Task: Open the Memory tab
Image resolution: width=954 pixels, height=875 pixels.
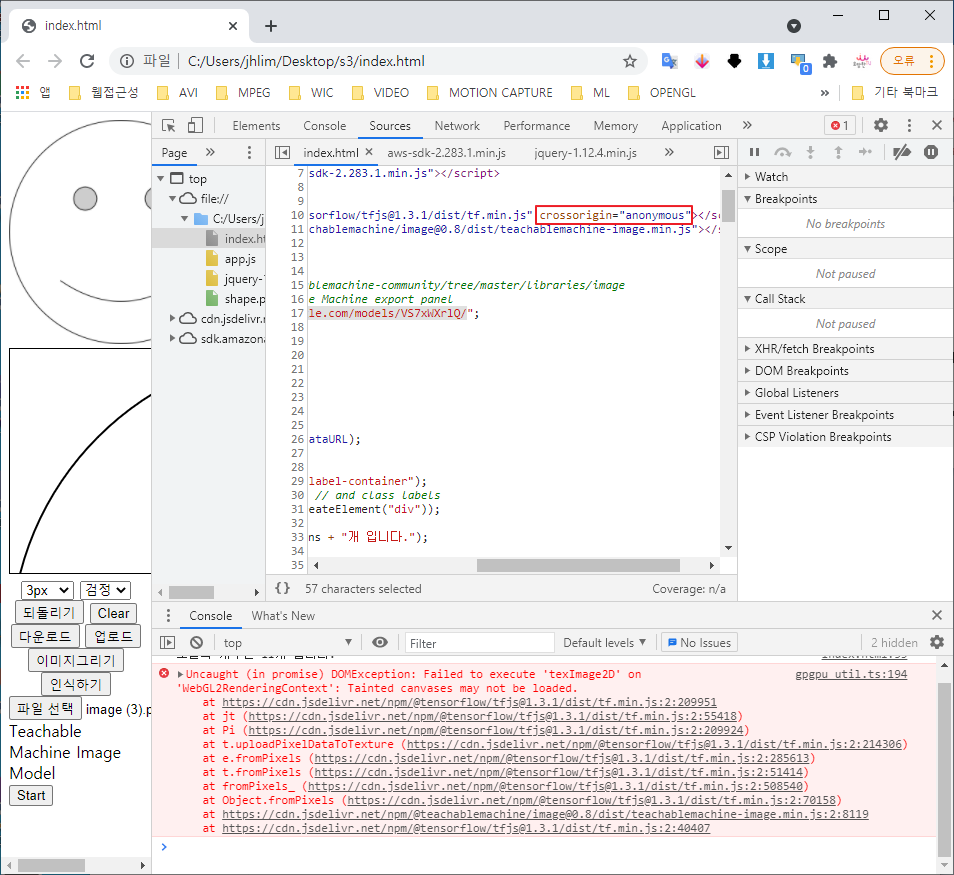Action: coord(616,126)
